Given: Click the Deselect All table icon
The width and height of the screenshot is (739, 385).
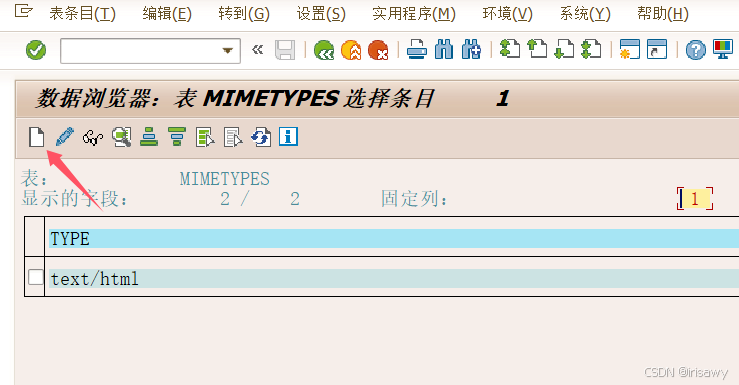Looking at the screenshot, I should coord(233,137).
